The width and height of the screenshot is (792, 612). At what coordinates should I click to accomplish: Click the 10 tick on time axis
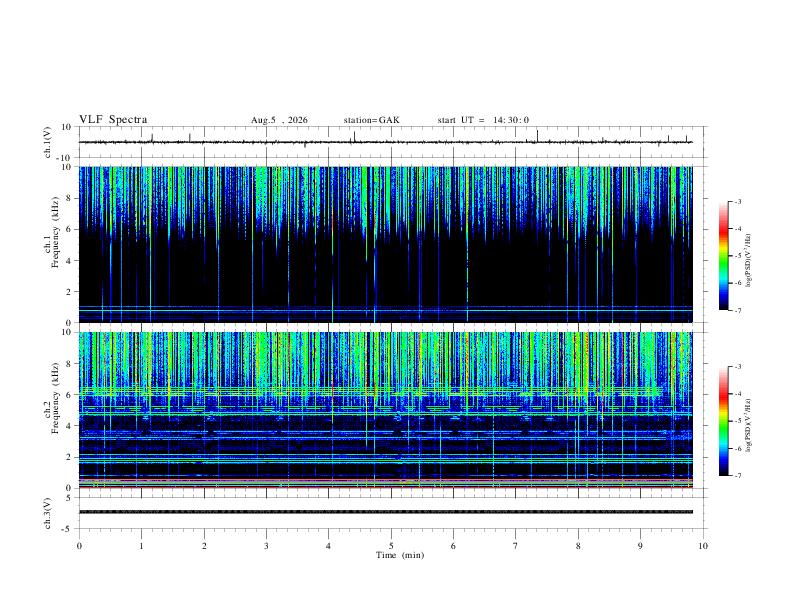click(x=703, y=546)
